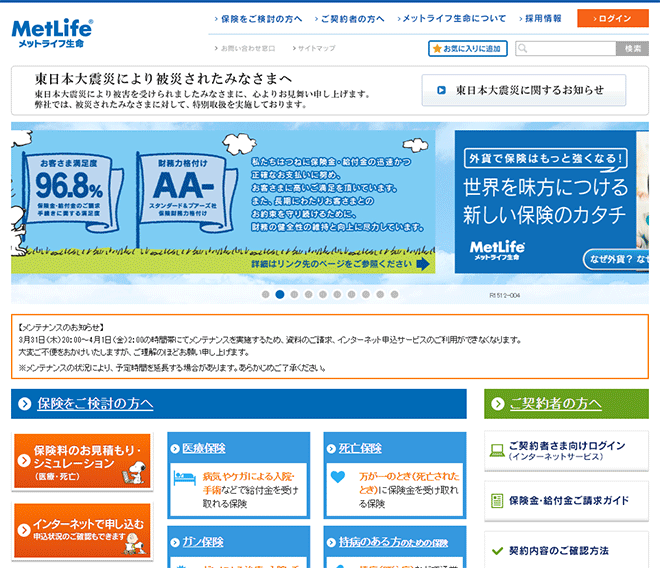Open 医療保険 category link
The width and height of the screenshot is (660, 568).
point(204,448)
